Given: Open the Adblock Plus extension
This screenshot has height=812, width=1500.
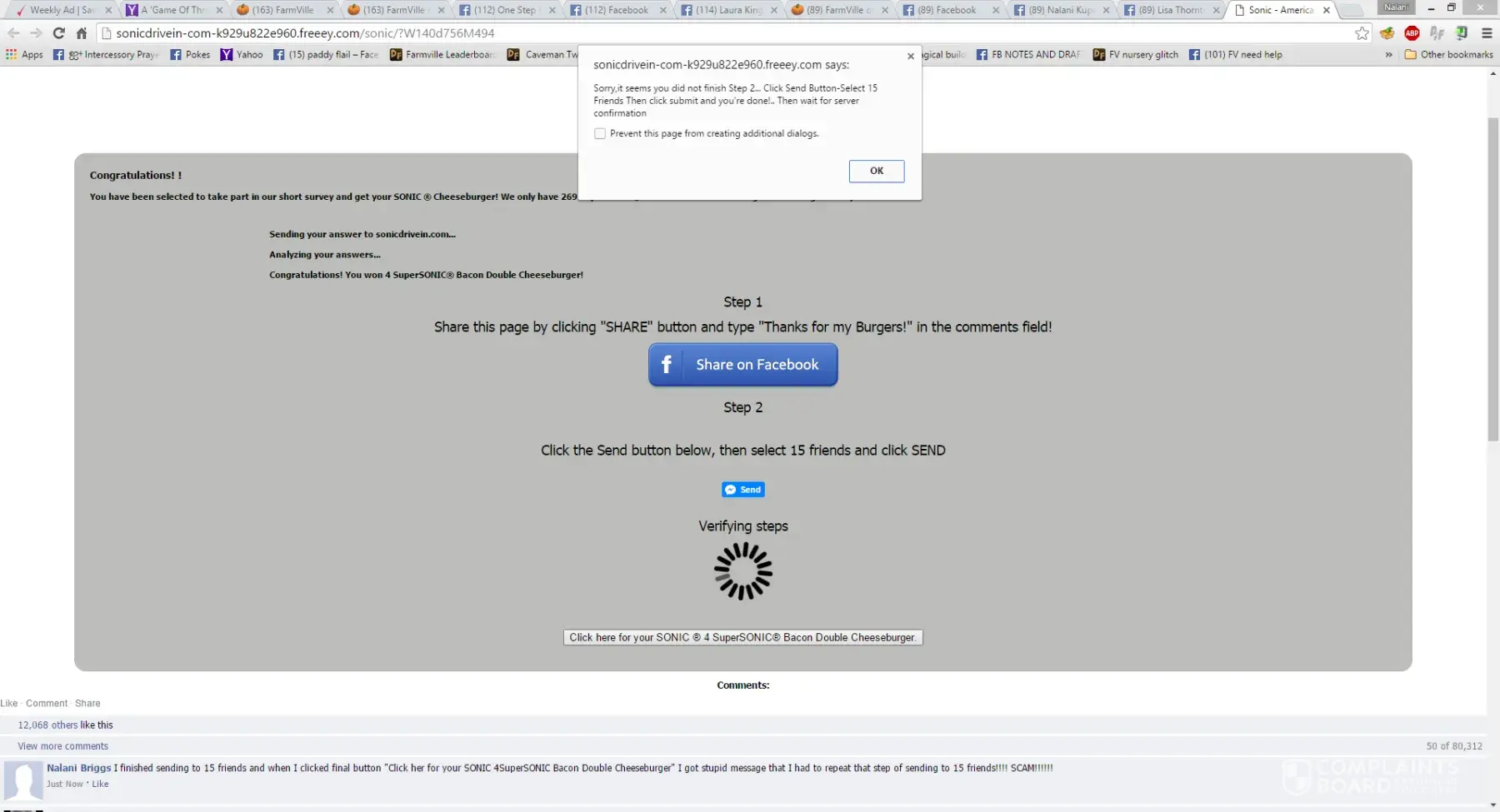Looking at the screenshot, I should click(x=1412, y=33).
